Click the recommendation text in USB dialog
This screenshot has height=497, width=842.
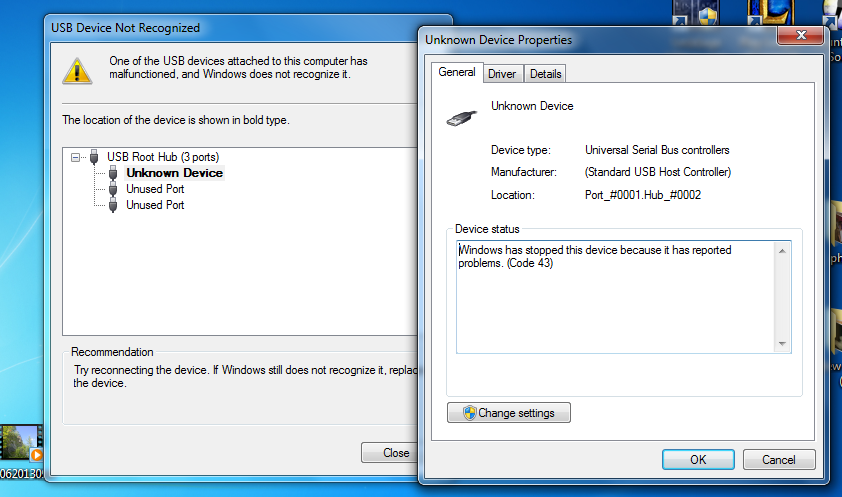(245, 376)
